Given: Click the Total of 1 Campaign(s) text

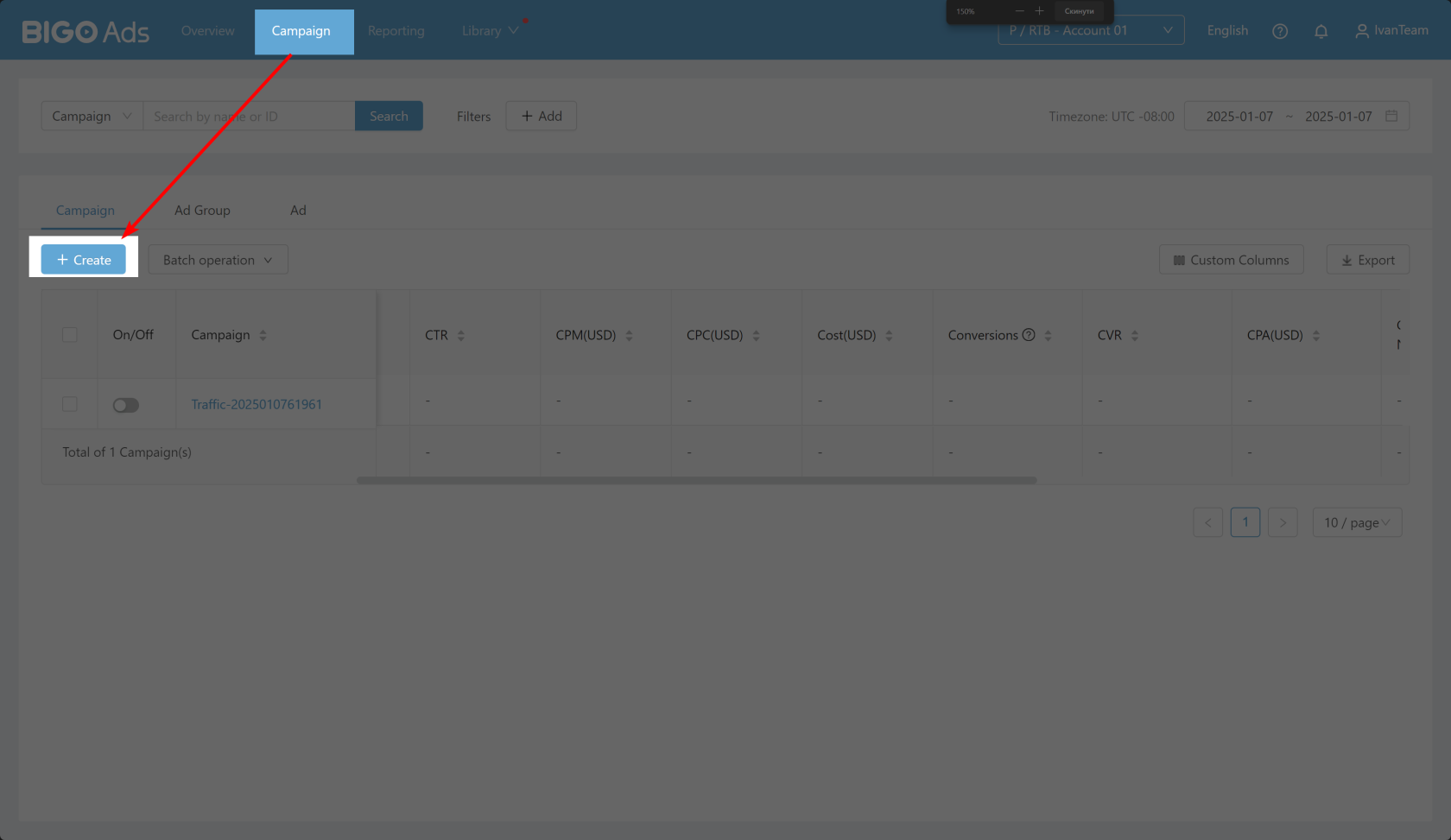Looking at the screenshot, I should pyautogui.click(x=127, y=452).
